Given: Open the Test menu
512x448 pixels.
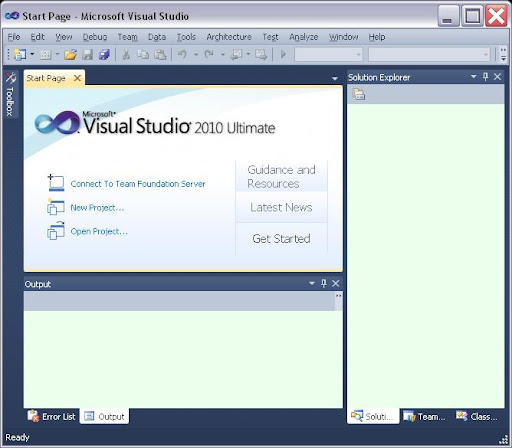Looking at the screenshot, I should pyautogui.click(x=270, y=37).
